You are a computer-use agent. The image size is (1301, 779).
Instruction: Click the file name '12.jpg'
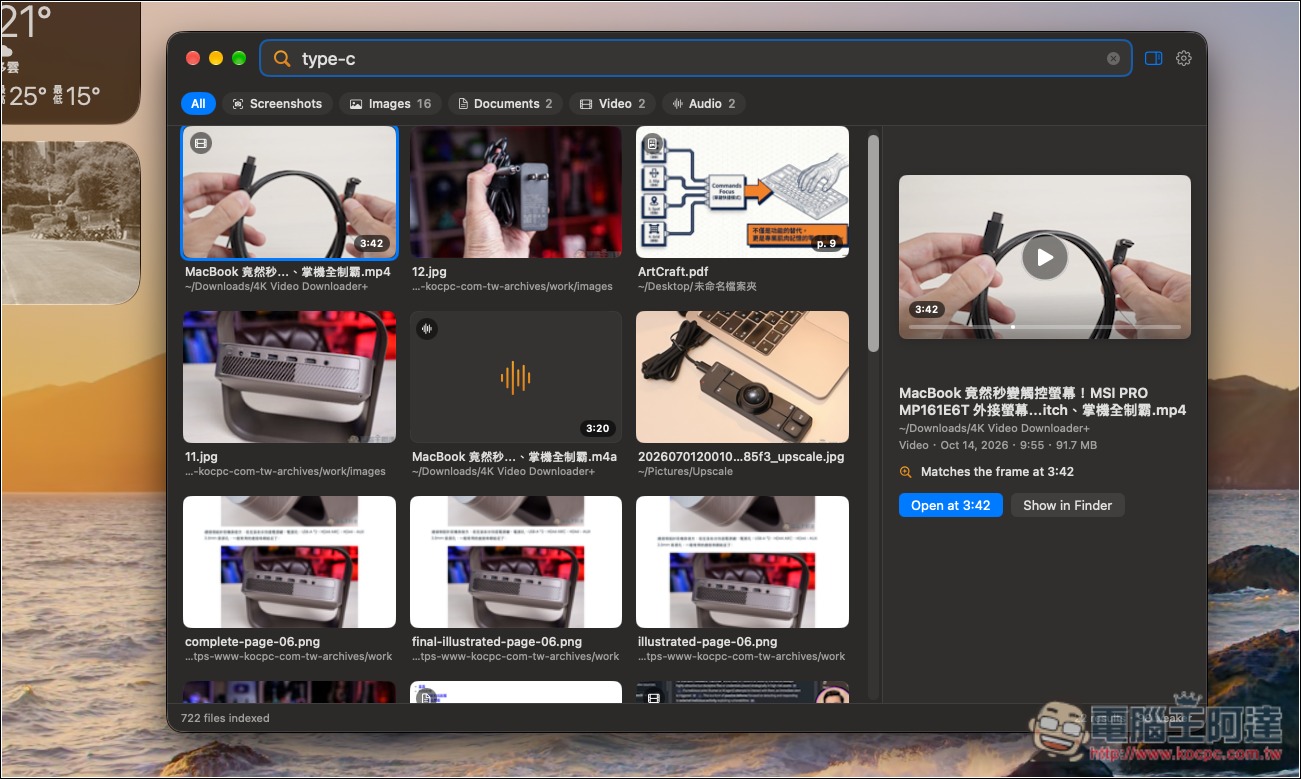point(429,272)
